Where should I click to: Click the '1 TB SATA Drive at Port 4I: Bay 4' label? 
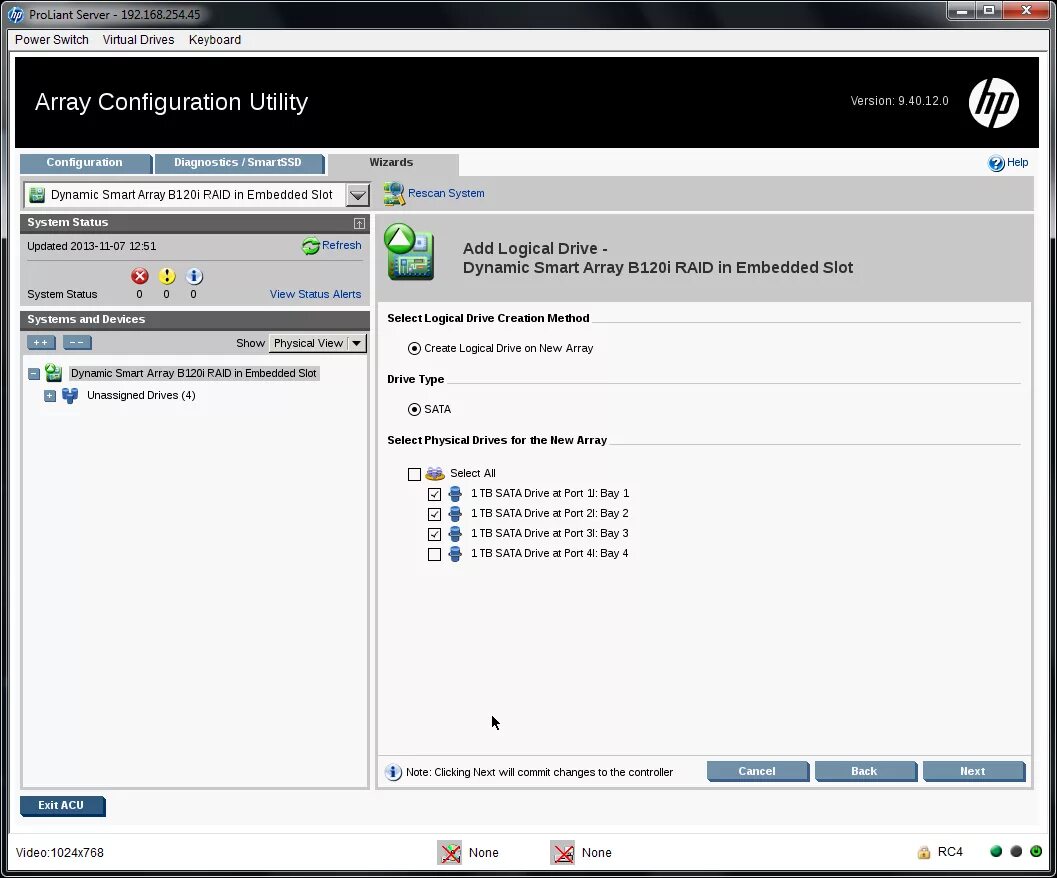click(x=549, y=554)
